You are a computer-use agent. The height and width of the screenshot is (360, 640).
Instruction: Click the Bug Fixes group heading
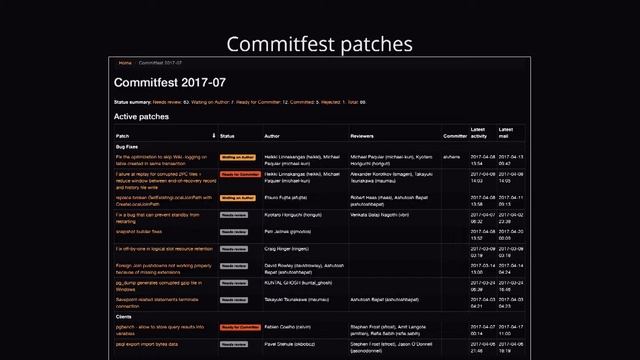click(x=127, y=147)
